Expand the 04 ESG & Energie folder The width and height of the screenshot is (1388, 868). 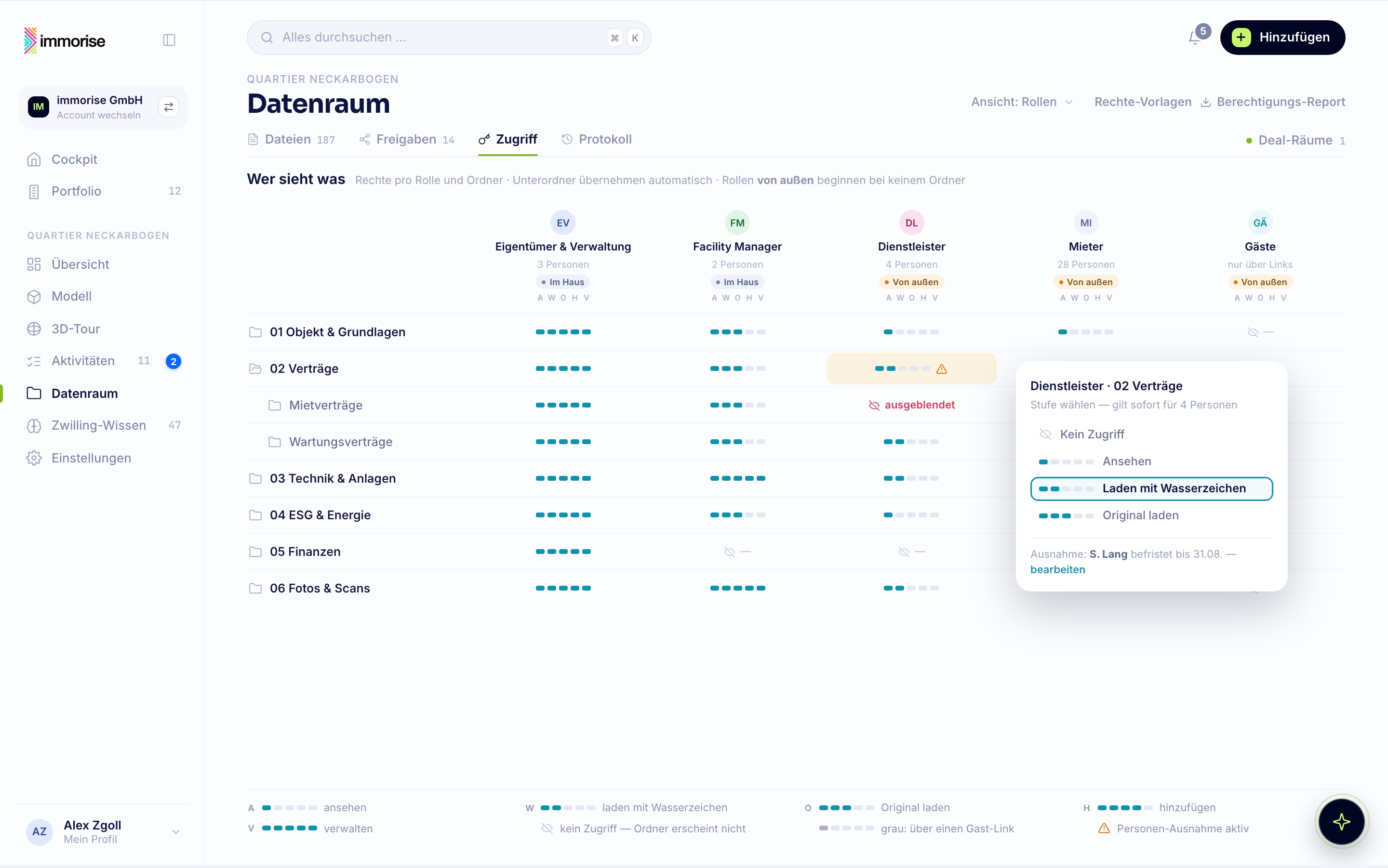coord(255,515)
